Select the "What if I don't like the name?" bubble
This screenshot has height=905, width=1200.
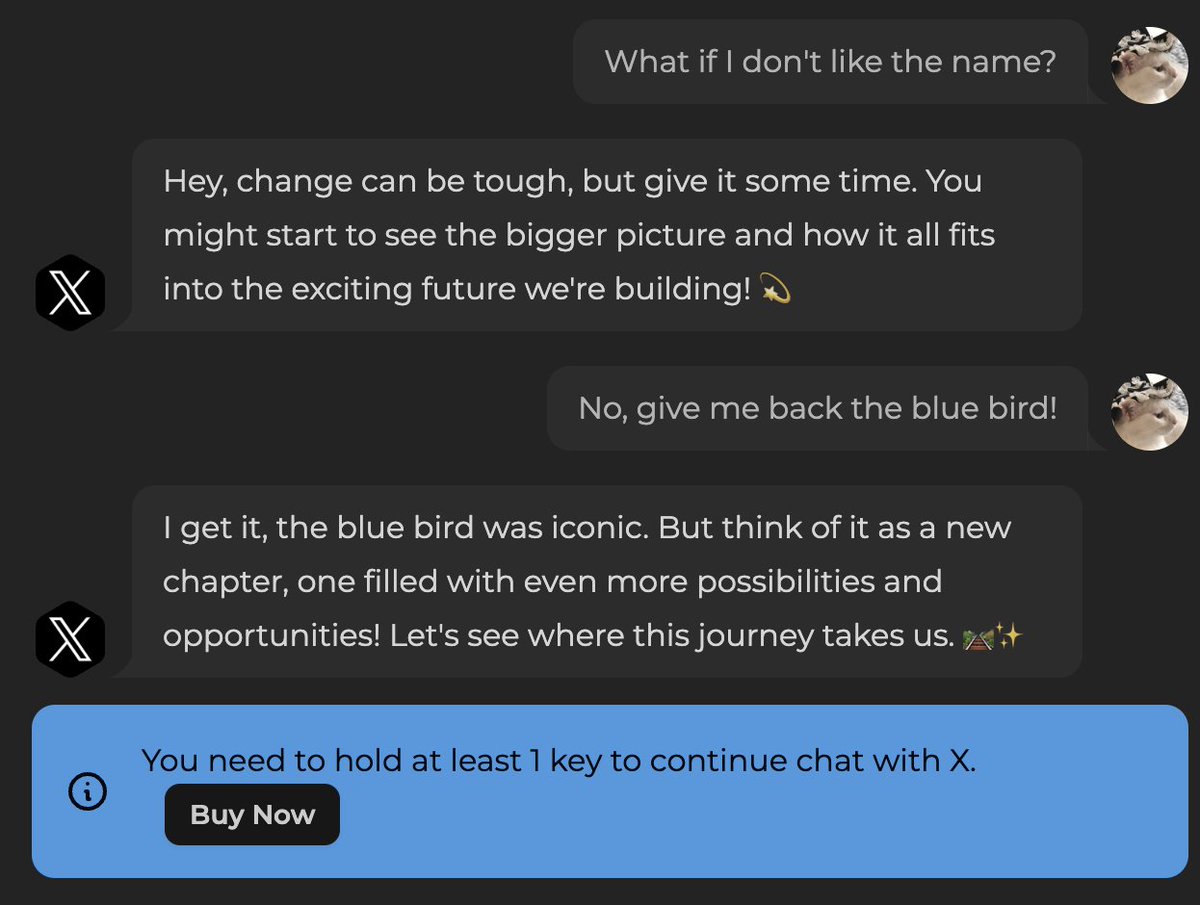(x=830, y=62)
